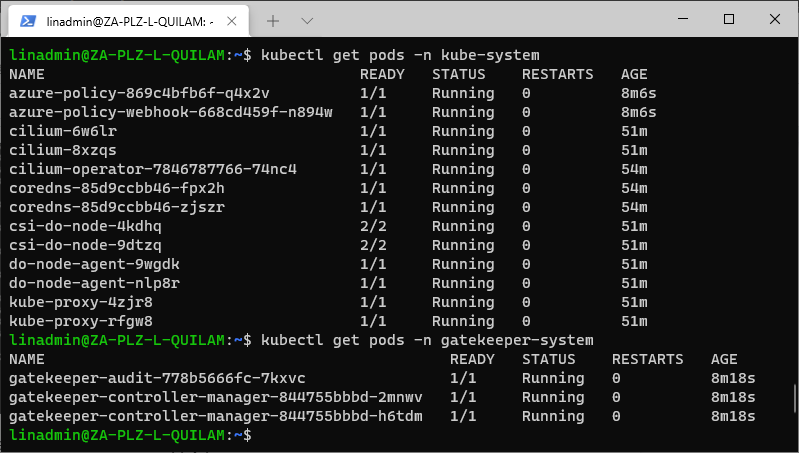Click READY header of gatekeeper-system table
This screenshot has height=453, width=799.
[472, 359]
